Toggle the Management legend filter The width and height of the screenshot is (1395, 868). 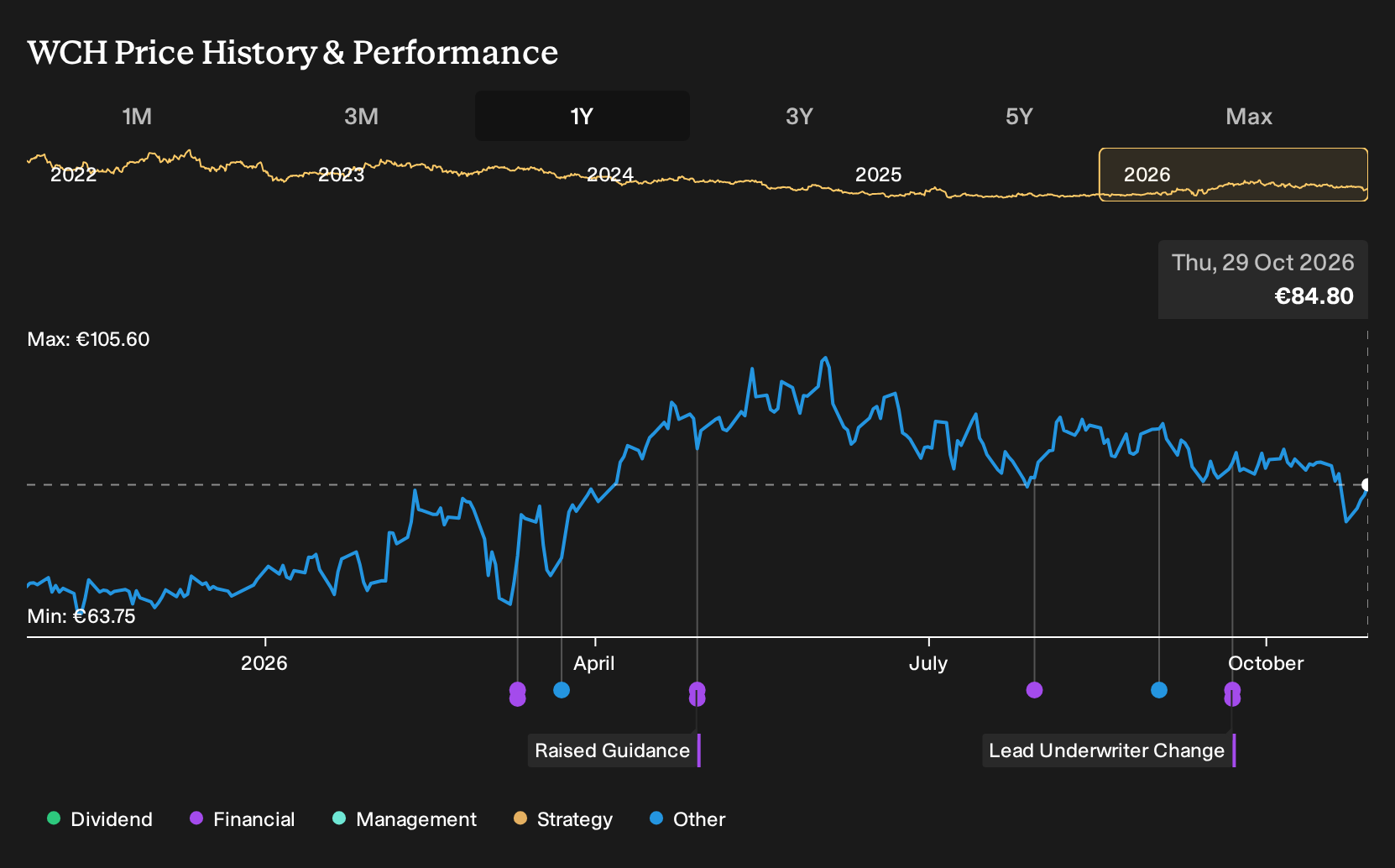tap(405, 819)
